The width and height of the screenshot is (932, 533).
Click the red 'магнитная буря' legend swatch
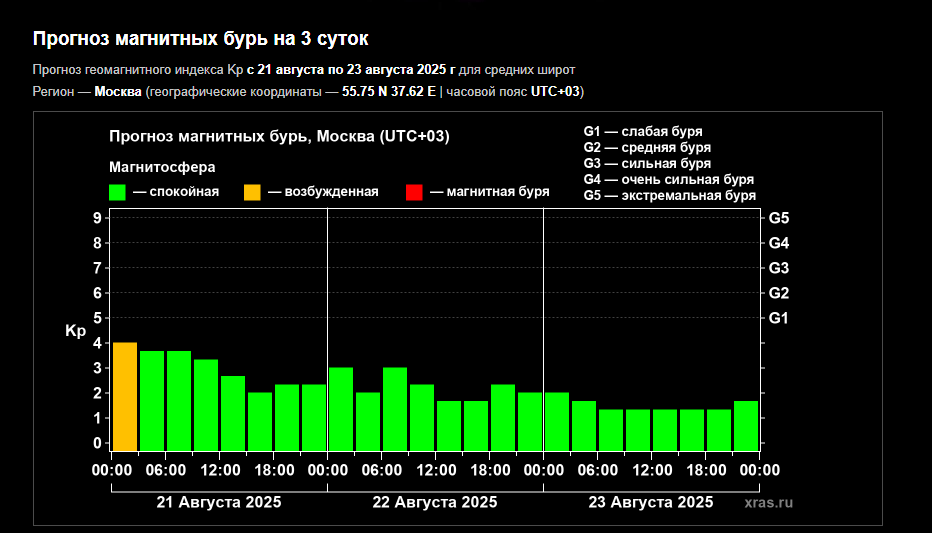414,192
